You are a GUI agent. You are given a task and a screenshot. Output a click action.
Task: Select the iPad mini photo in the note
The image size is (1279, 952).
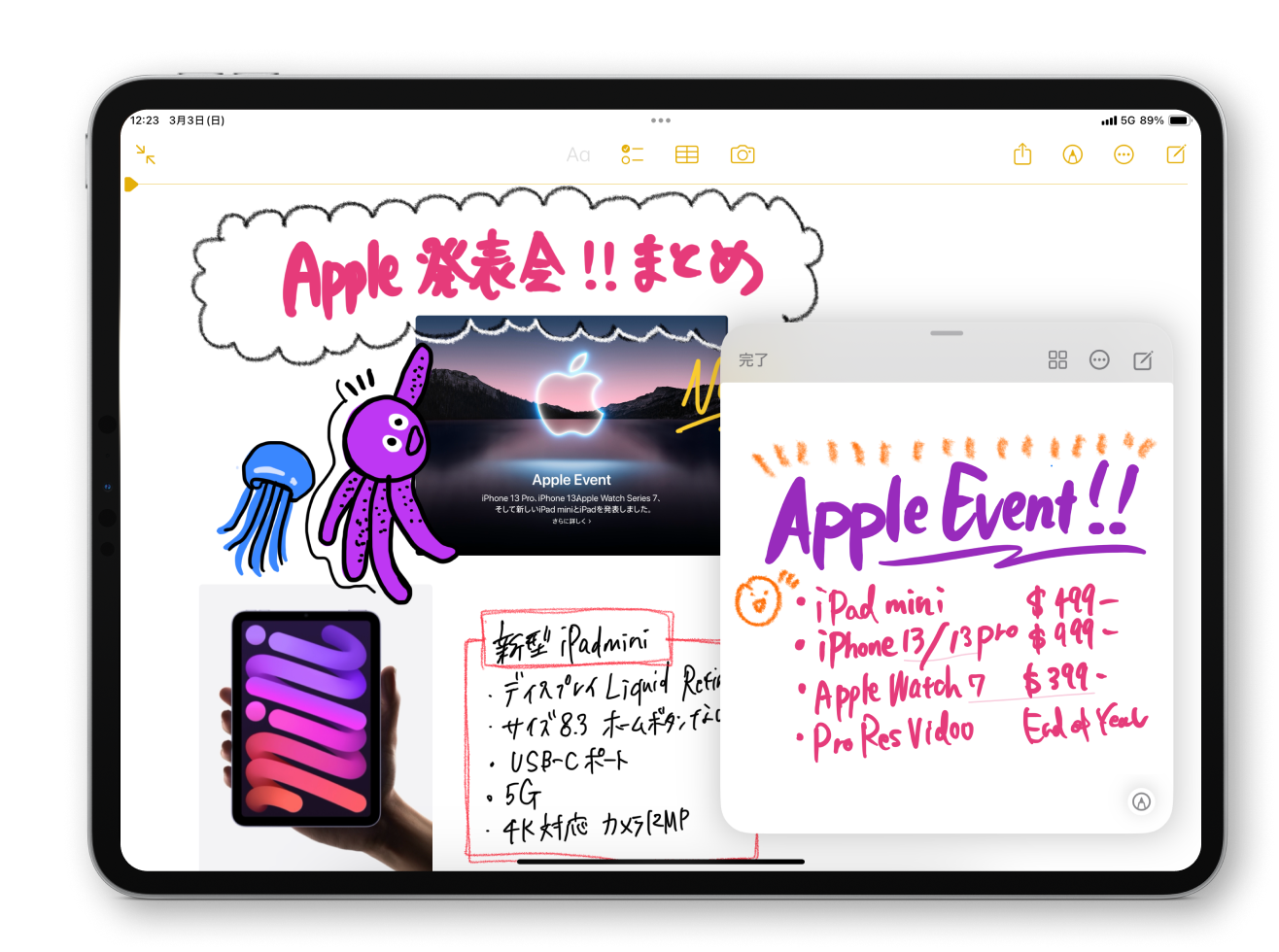coord(316,728)
